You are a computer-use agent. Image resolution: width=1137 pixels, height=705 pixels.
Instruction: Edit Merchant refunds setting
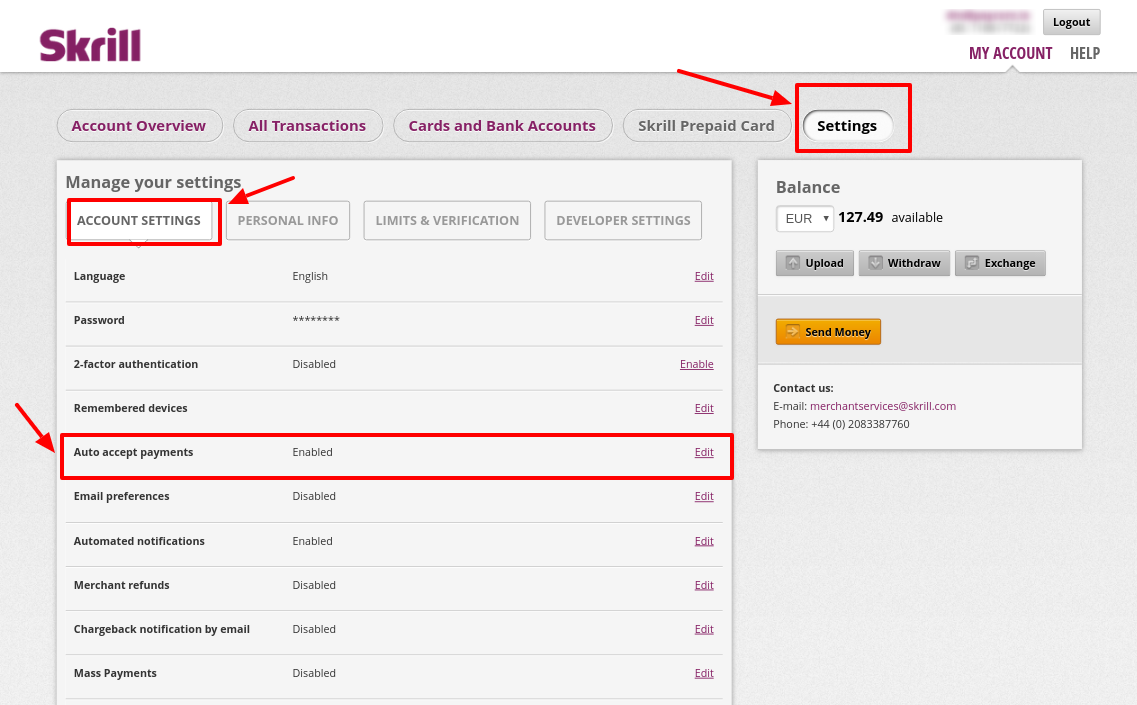point(704,585)
